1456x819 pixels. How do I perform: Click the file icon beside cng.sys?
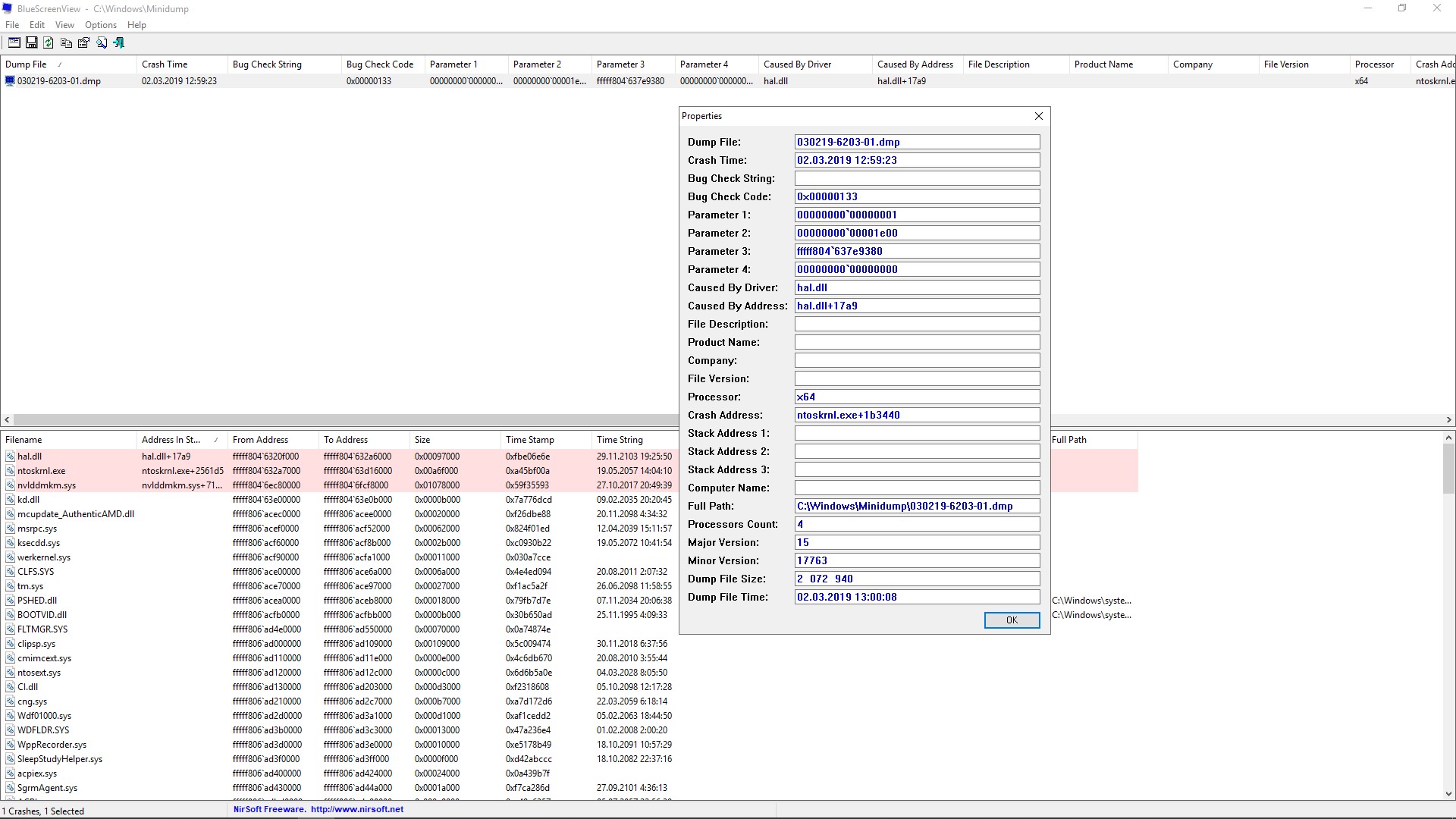coord(10,701)
